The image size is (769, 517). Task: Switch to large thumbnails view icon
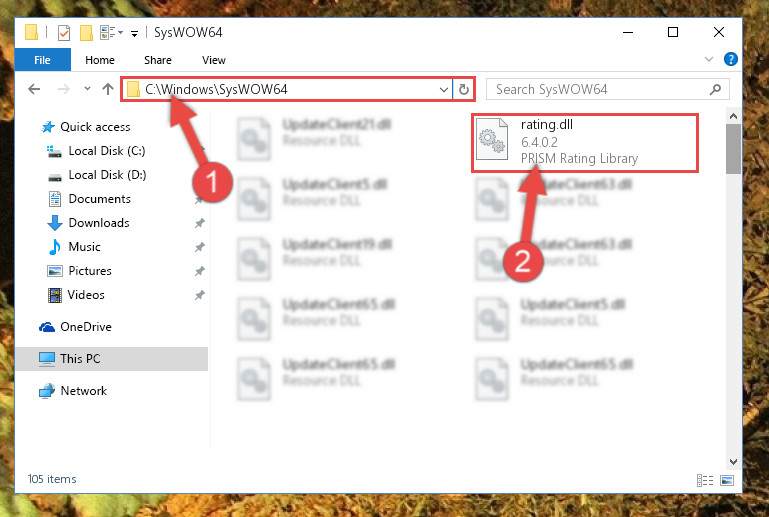(x=727, y=480)
